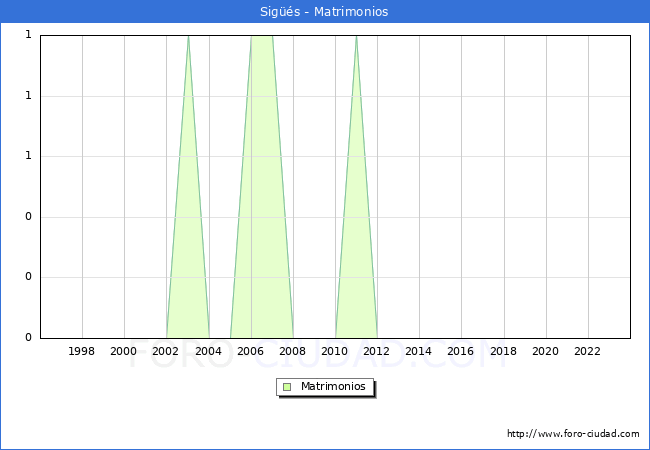Viewport: 650px width, 450px height.
Task: Click the peak of the 2011 spike
Action: (x=356, y=38)
